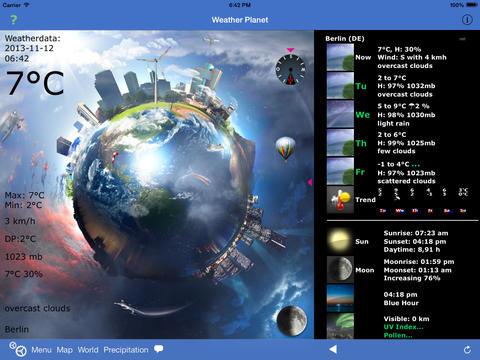Viewport: 480px width, 360px height.
Task: Open help via green question mark
Action: click(x=13, y=19)
